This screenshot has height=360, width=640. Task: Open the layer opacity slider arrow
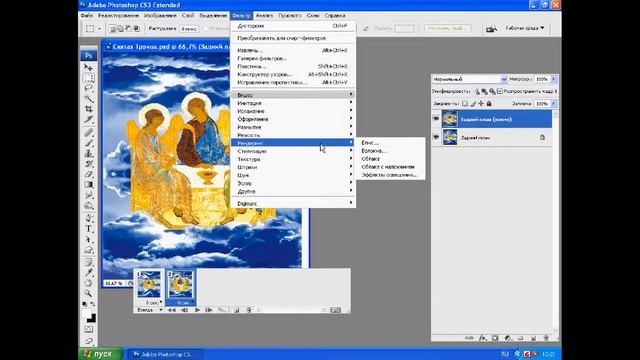coord(553,79)
